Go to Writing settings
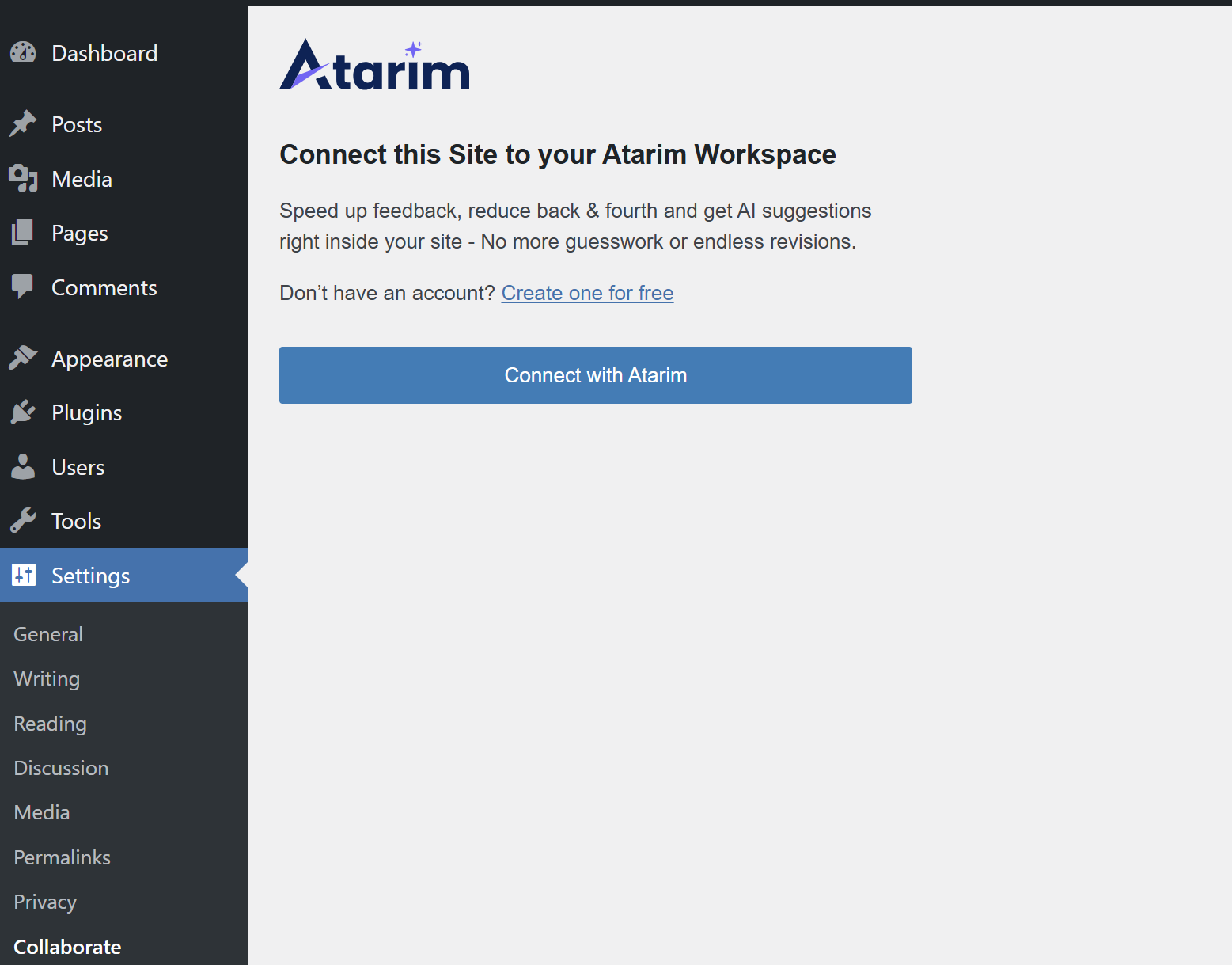 coord(47,678)
